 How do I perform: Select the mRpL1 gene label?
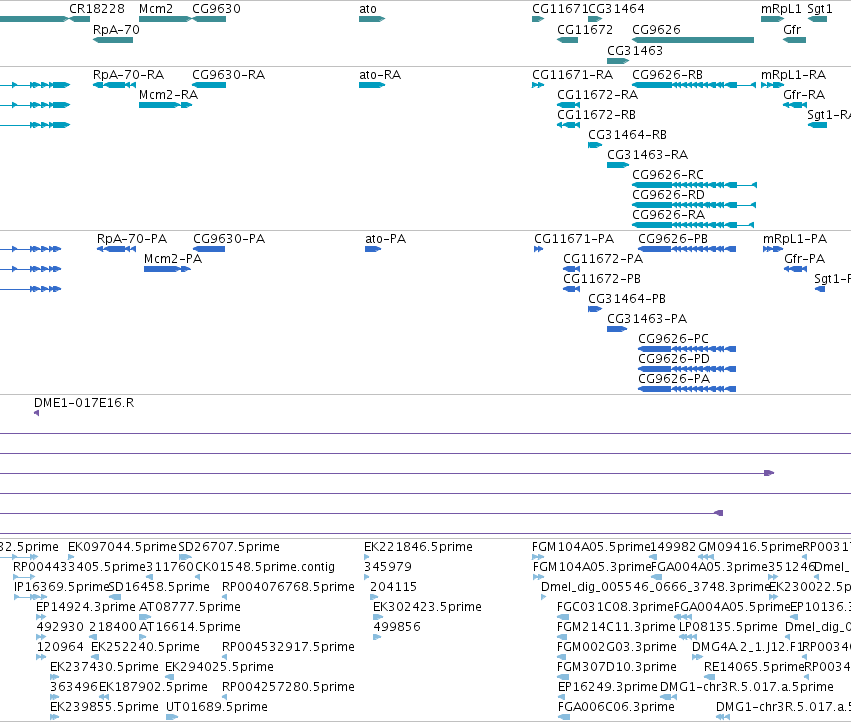tap(781, 9)
